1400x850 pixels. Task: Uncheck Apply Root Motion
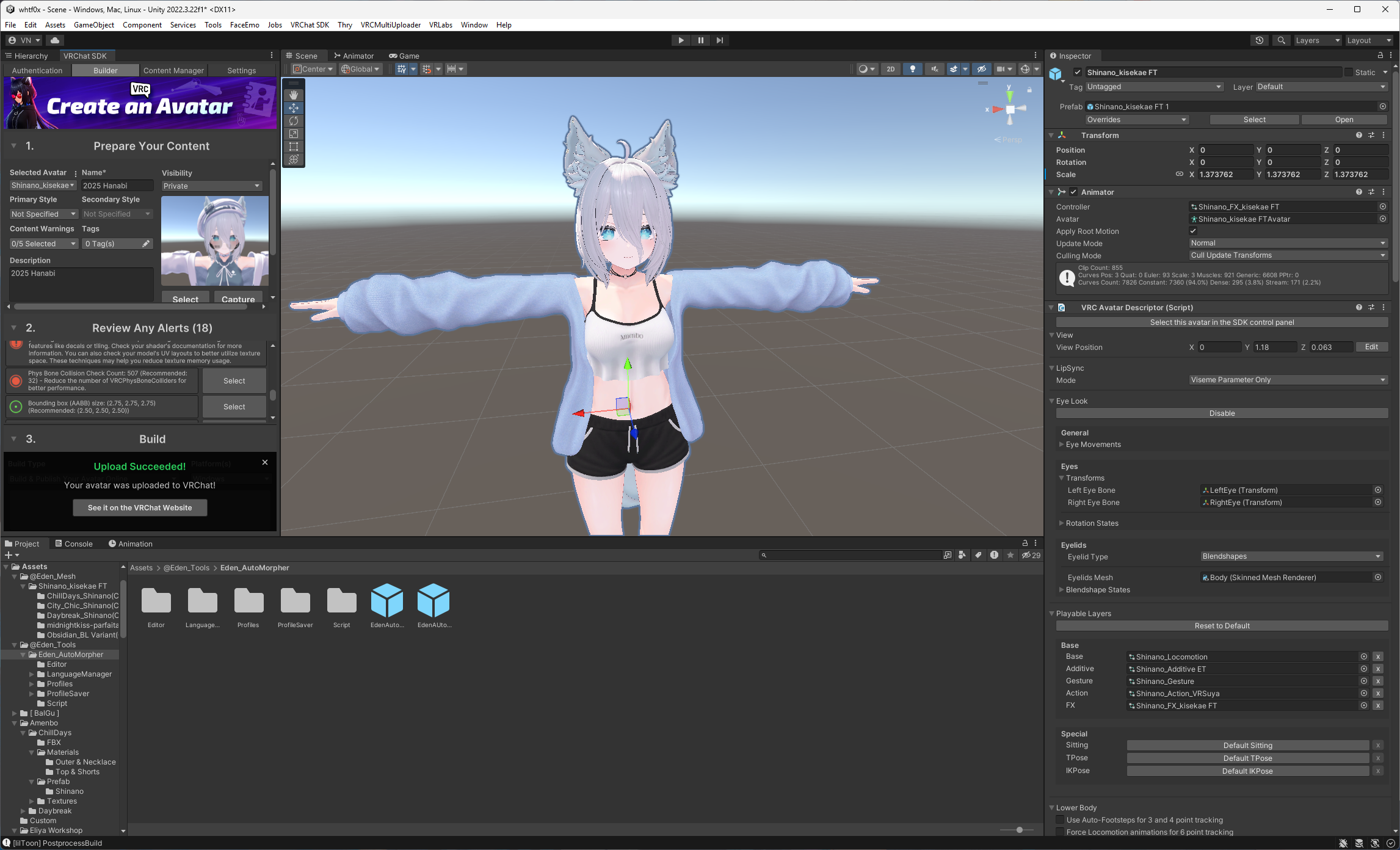tap(1193, 231)
